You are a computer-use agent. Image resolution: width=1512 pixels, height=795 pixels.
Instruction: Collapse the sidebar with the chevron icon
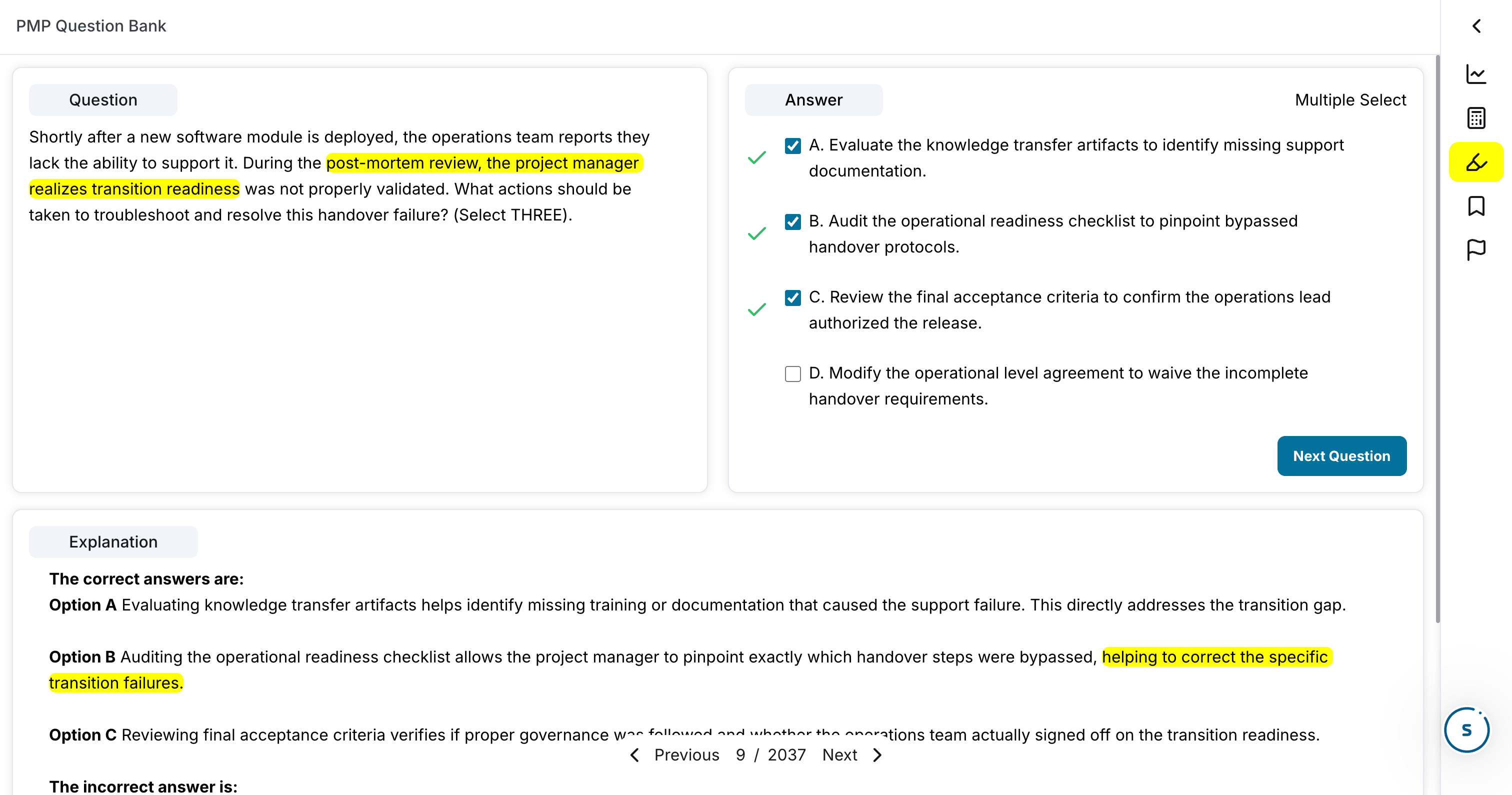pos(1476,26)
